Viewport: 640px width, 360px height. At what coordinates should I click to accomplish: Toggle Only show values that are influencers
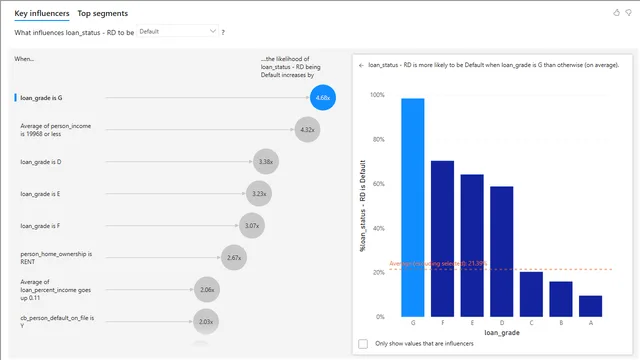point(363,344)
